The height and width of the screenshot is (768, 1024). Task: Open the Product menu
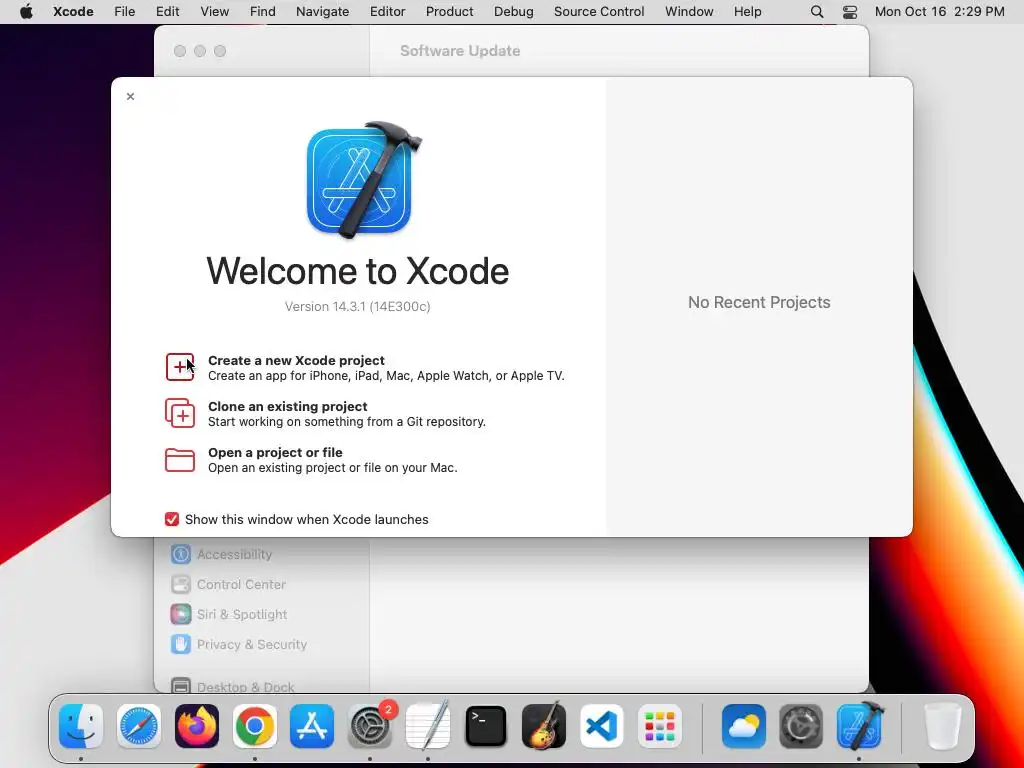[x=449, y=12]
